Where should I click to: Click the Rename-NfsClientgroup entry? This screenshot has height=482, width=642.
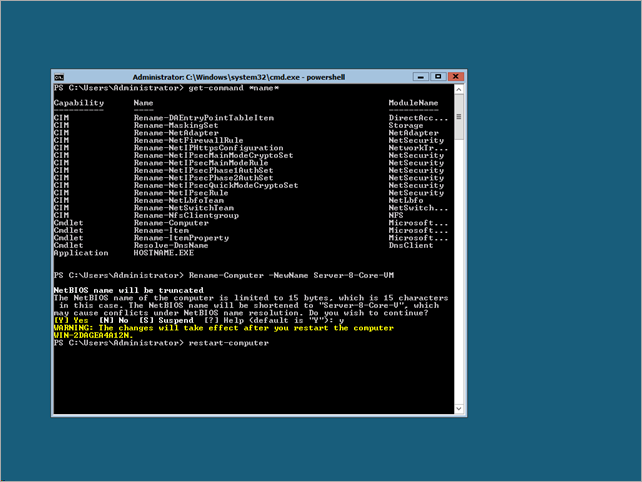[186, 215]
